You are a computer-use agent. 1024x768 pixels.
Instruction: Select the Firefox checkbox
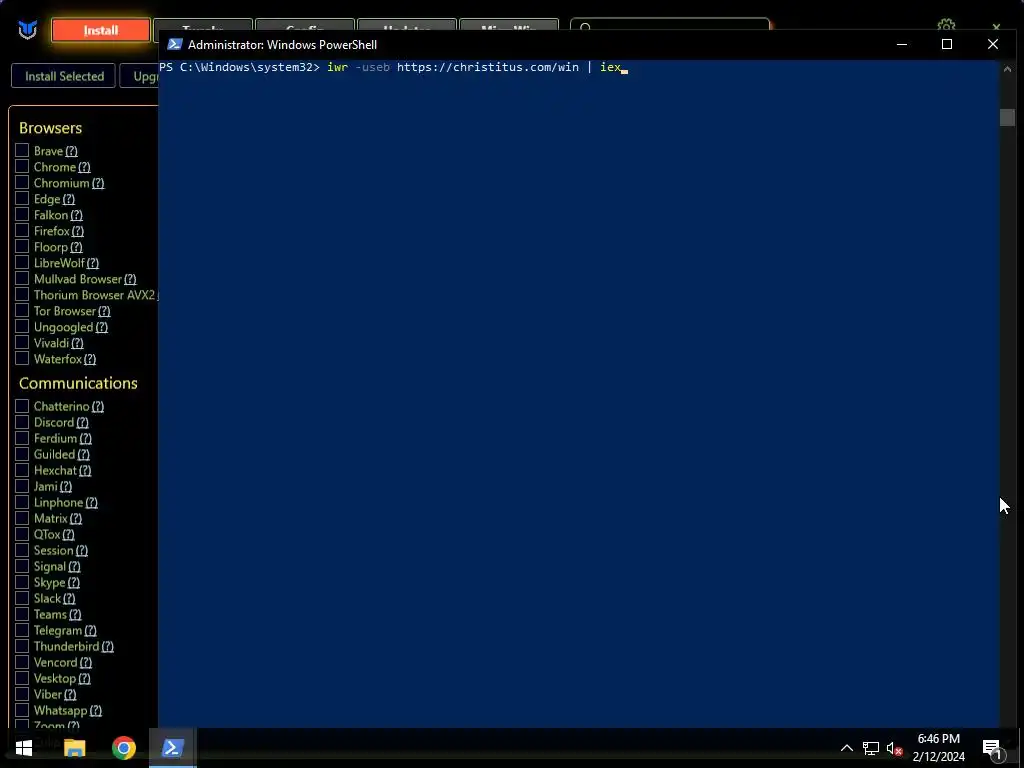click(22, 231)
